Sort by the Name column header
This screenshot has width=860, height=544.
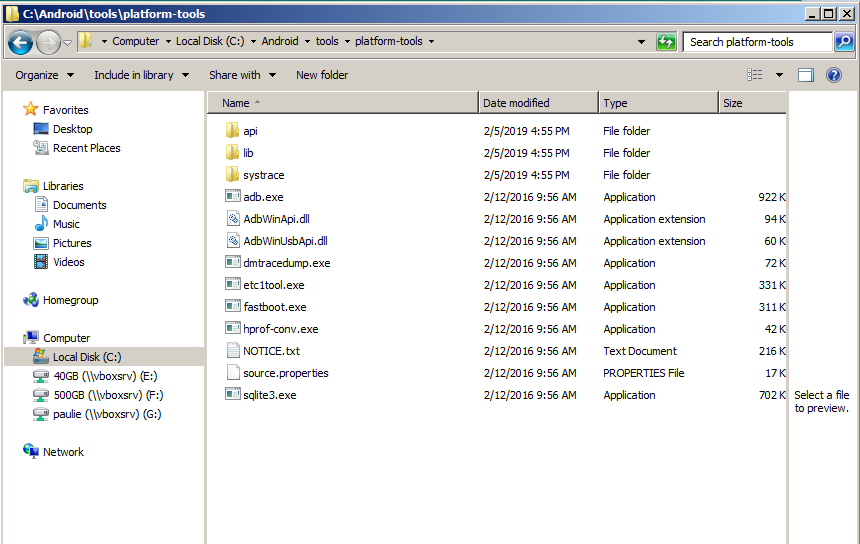343,103
